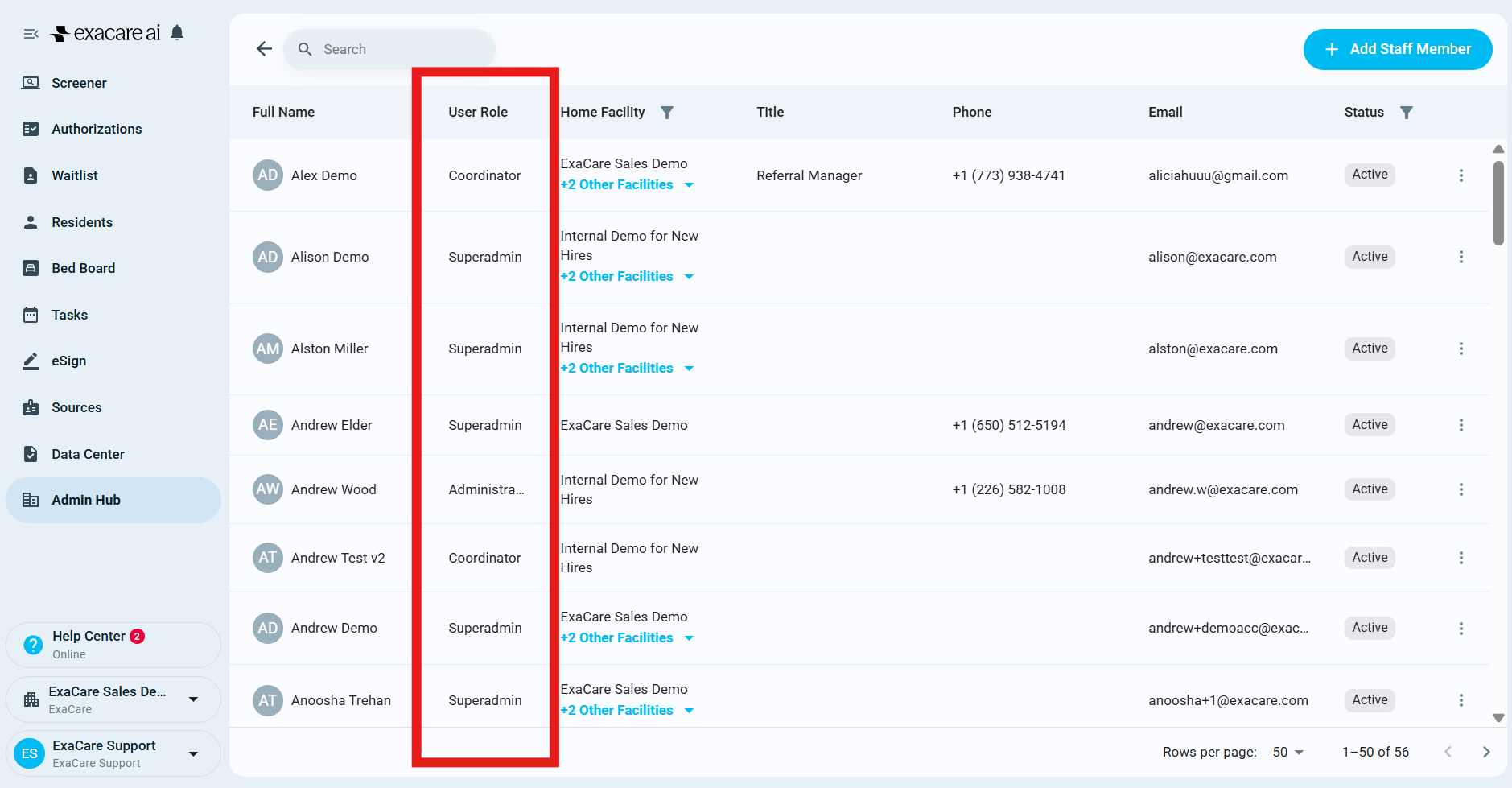Open Residents in sidebar
Viewport: 1512px width, 788px height.
coord(113,222)
